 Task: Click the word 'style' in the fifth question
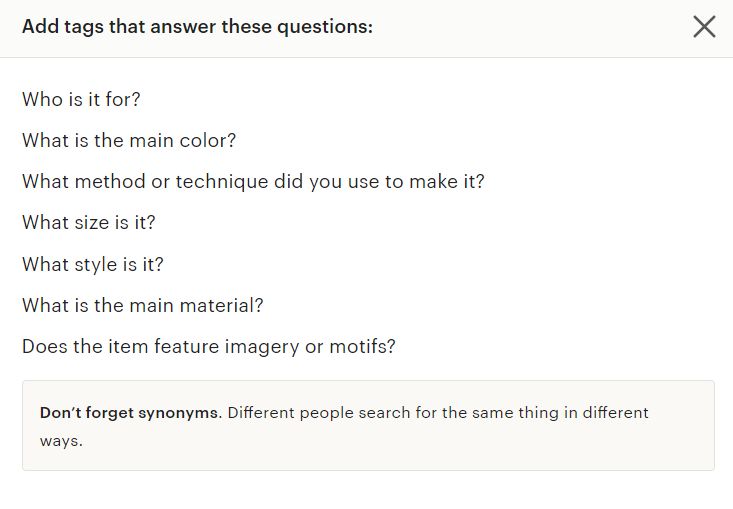tap(105, 265)
